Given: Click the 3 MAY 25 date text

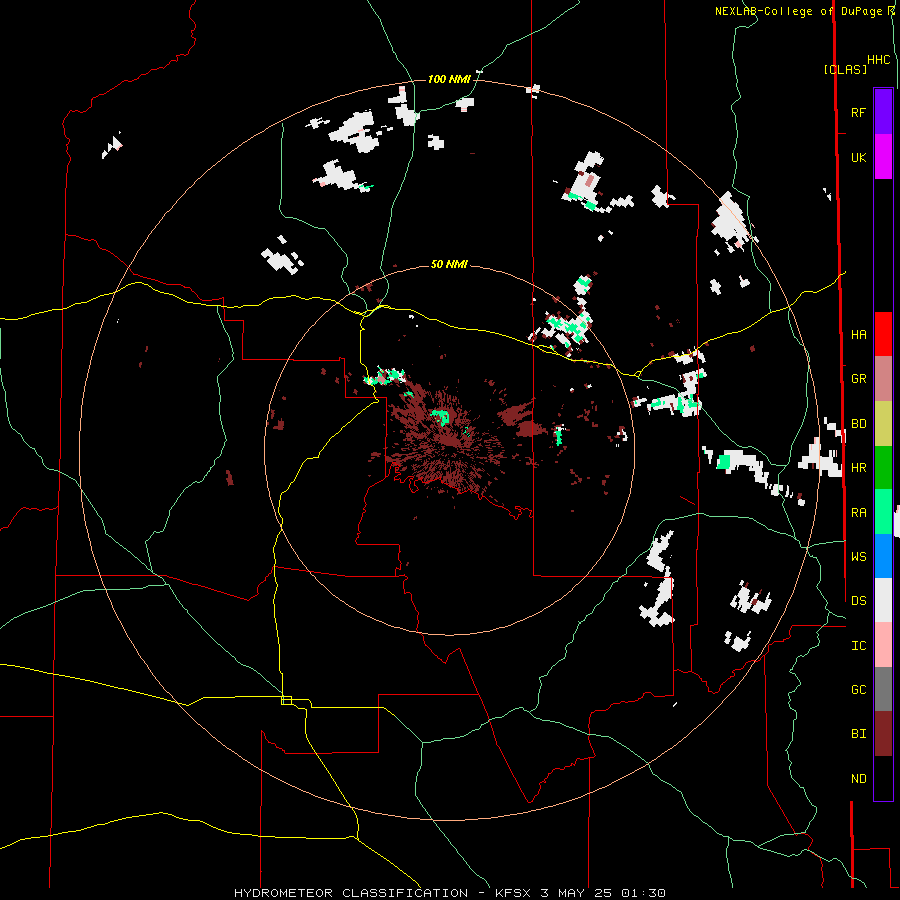Looking at the screenshot, I should tap(577, 893).
